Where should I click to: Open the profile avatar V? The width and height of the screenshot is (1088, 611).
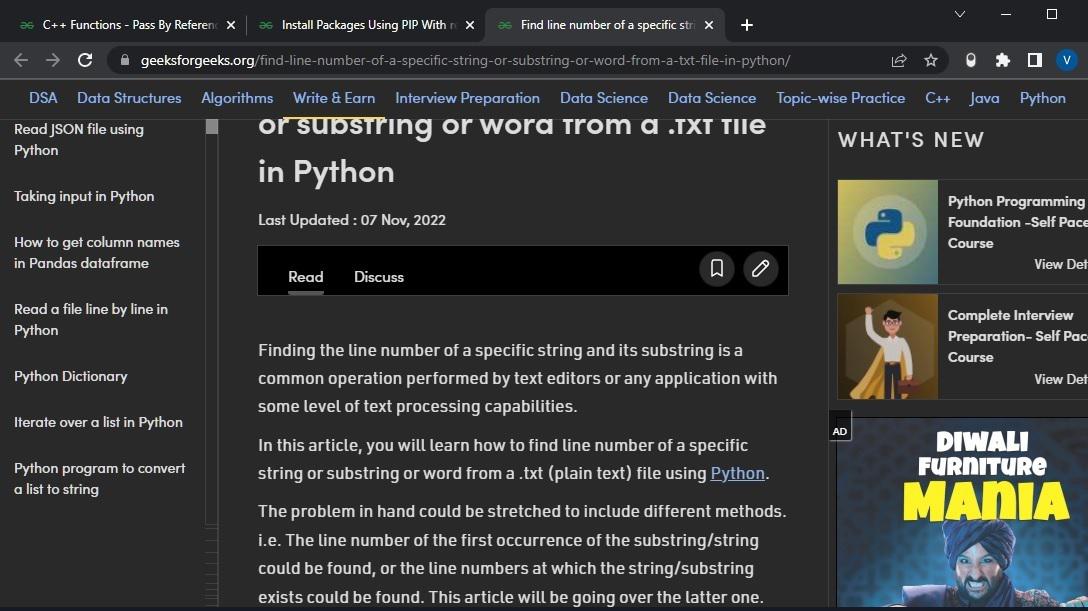click(x=1066, y=60)
